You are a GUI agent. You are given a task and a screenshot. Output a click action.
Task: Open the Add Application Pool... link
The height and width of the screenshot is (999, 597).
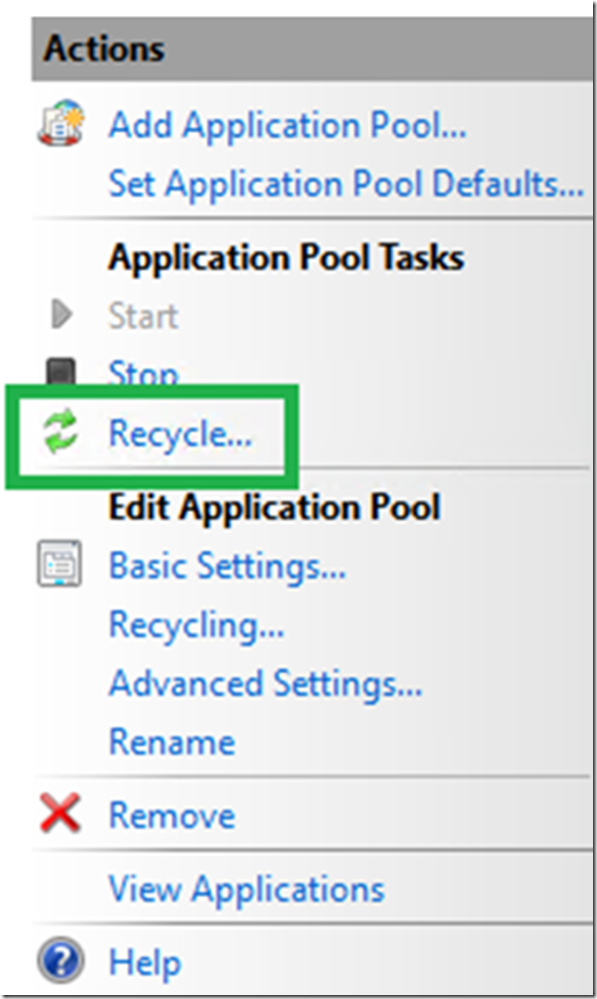[x=287, y=126]
